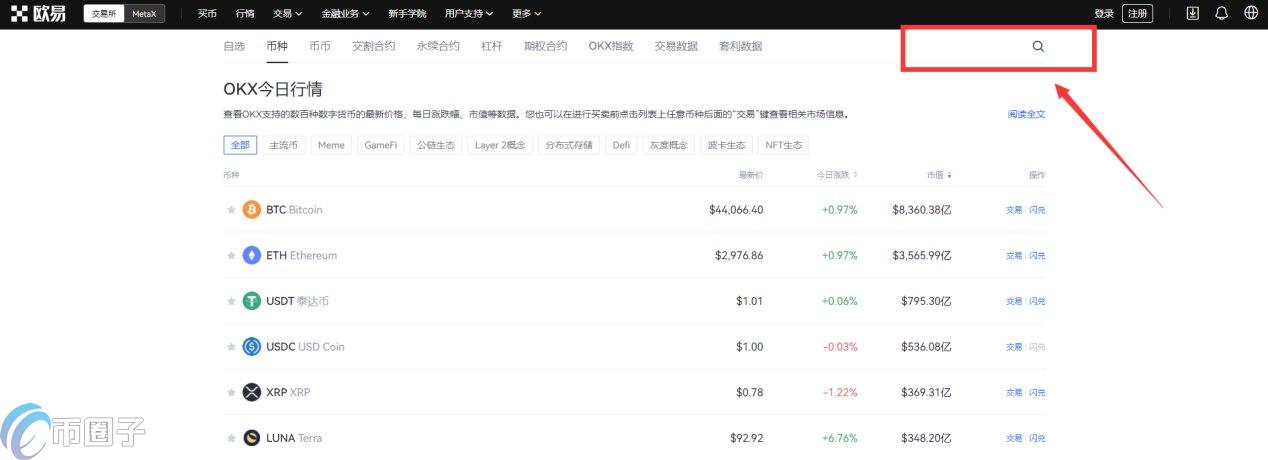
Task: Click the OKX logo in header
Action: pos(39,13)
